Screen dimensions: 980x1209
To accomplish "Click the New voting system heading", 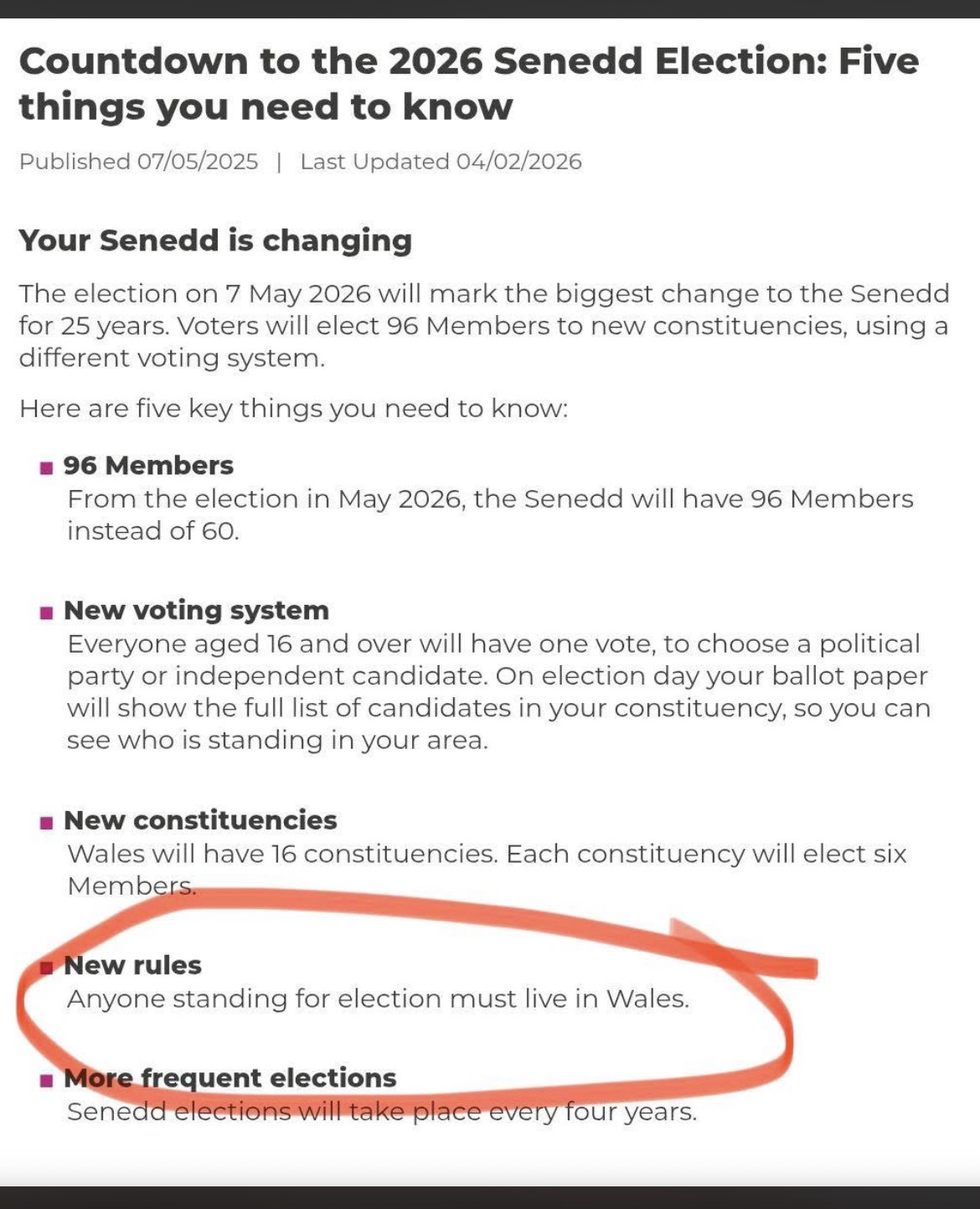I will pos(196,610).
